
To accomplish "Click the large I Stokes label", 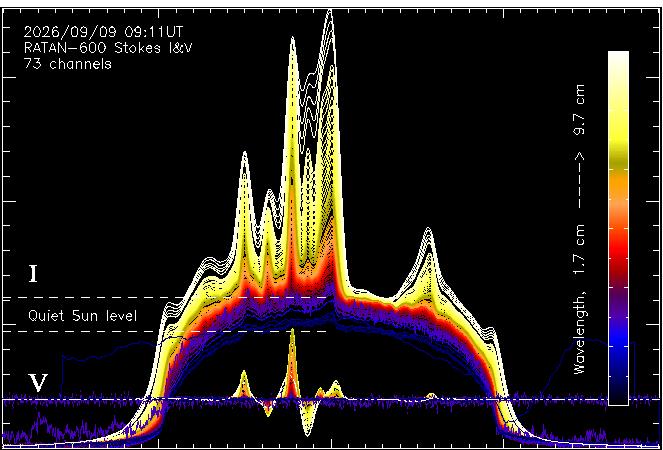I will click(x=33, y=274).
